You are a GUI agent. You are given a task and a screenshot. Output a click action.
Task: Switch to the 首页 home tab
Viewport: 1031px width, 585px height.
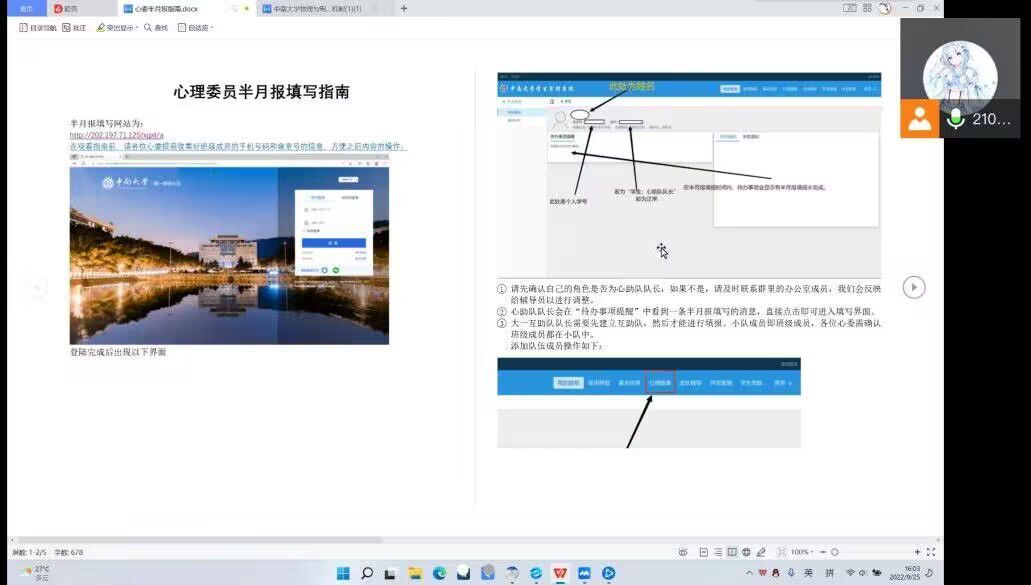coord(26,8)
